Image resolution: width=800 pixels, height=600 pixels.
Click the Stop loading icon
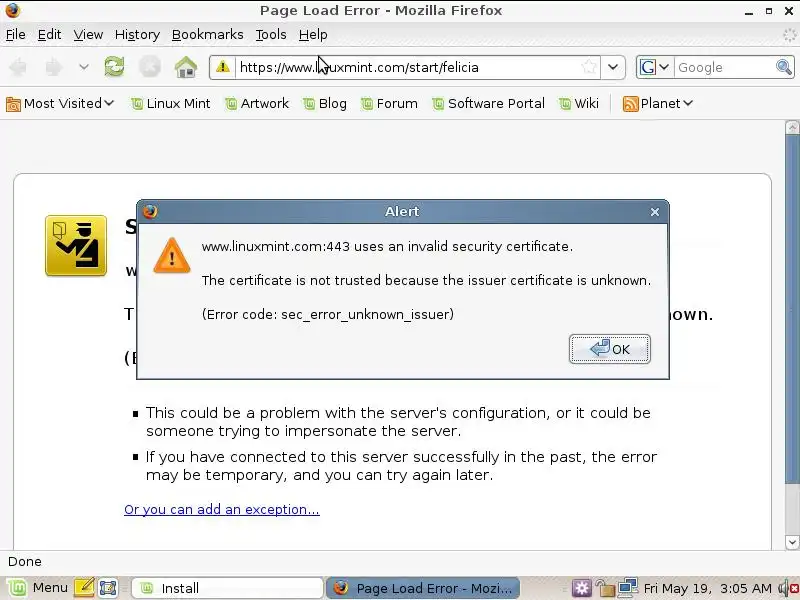tap(150, 67)
